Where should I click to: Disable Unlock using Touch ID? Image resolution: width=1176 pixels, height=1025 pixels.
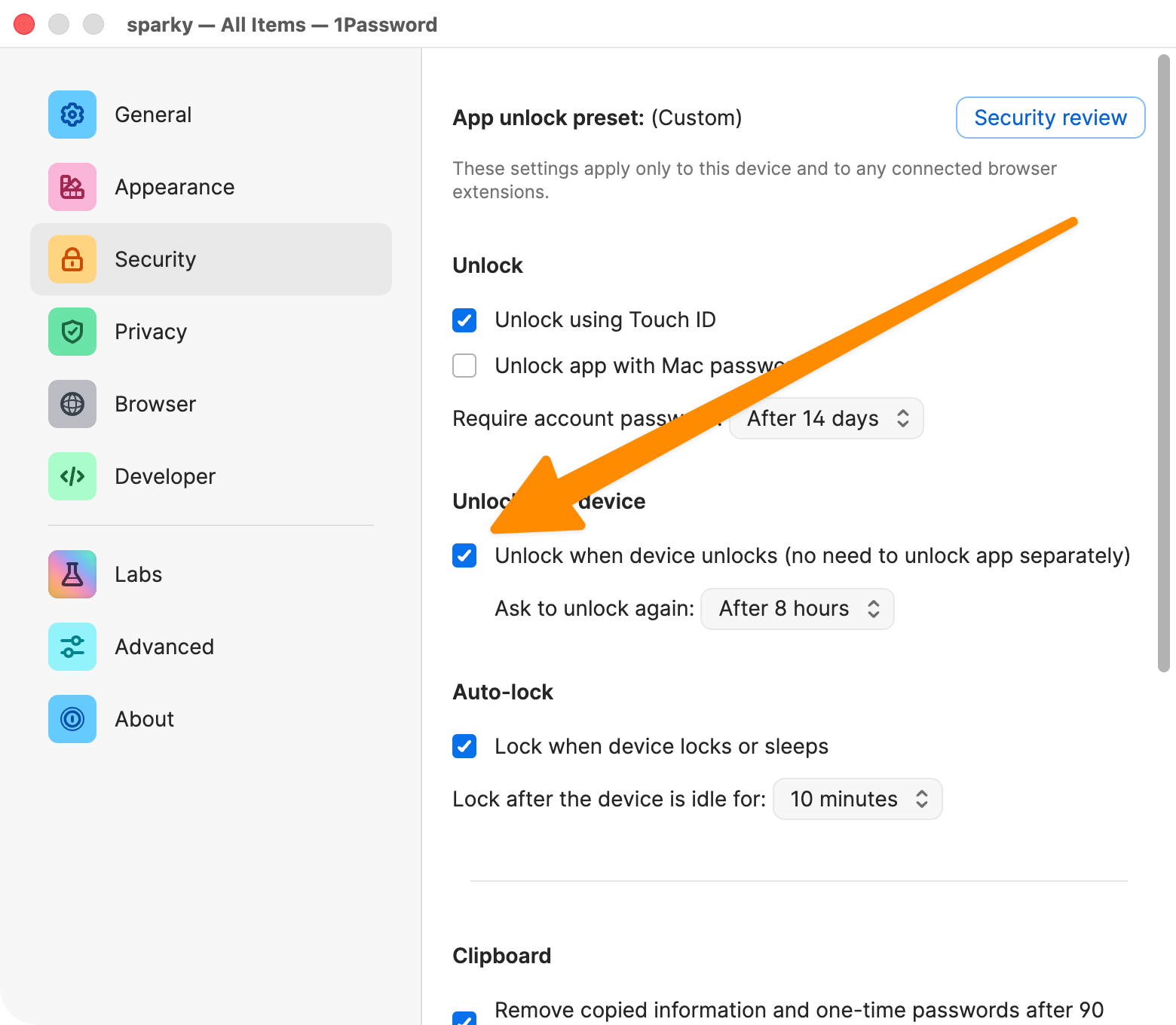(x=464, y=320)
